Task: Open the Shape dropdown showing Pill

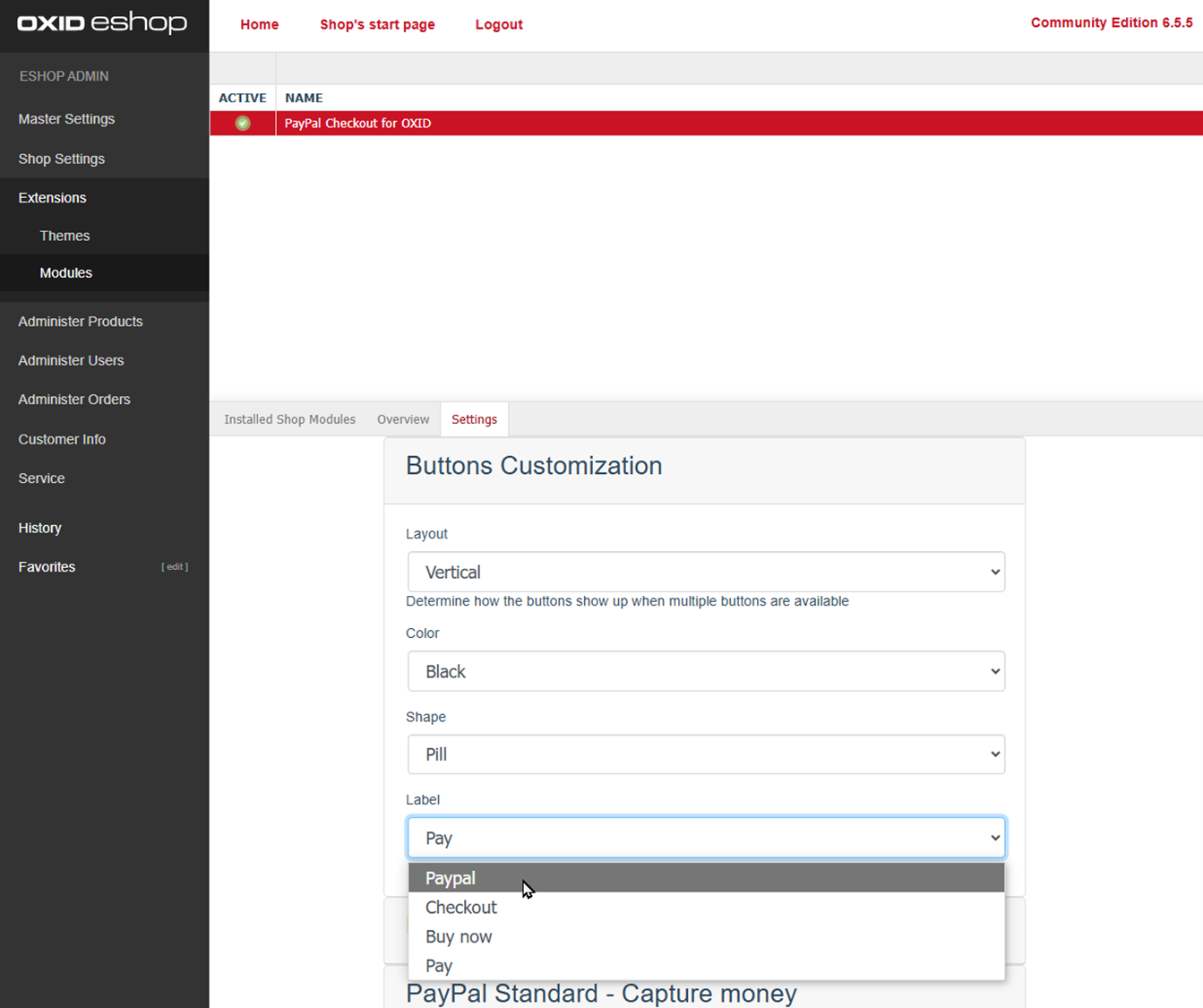Action: (706, 754)
